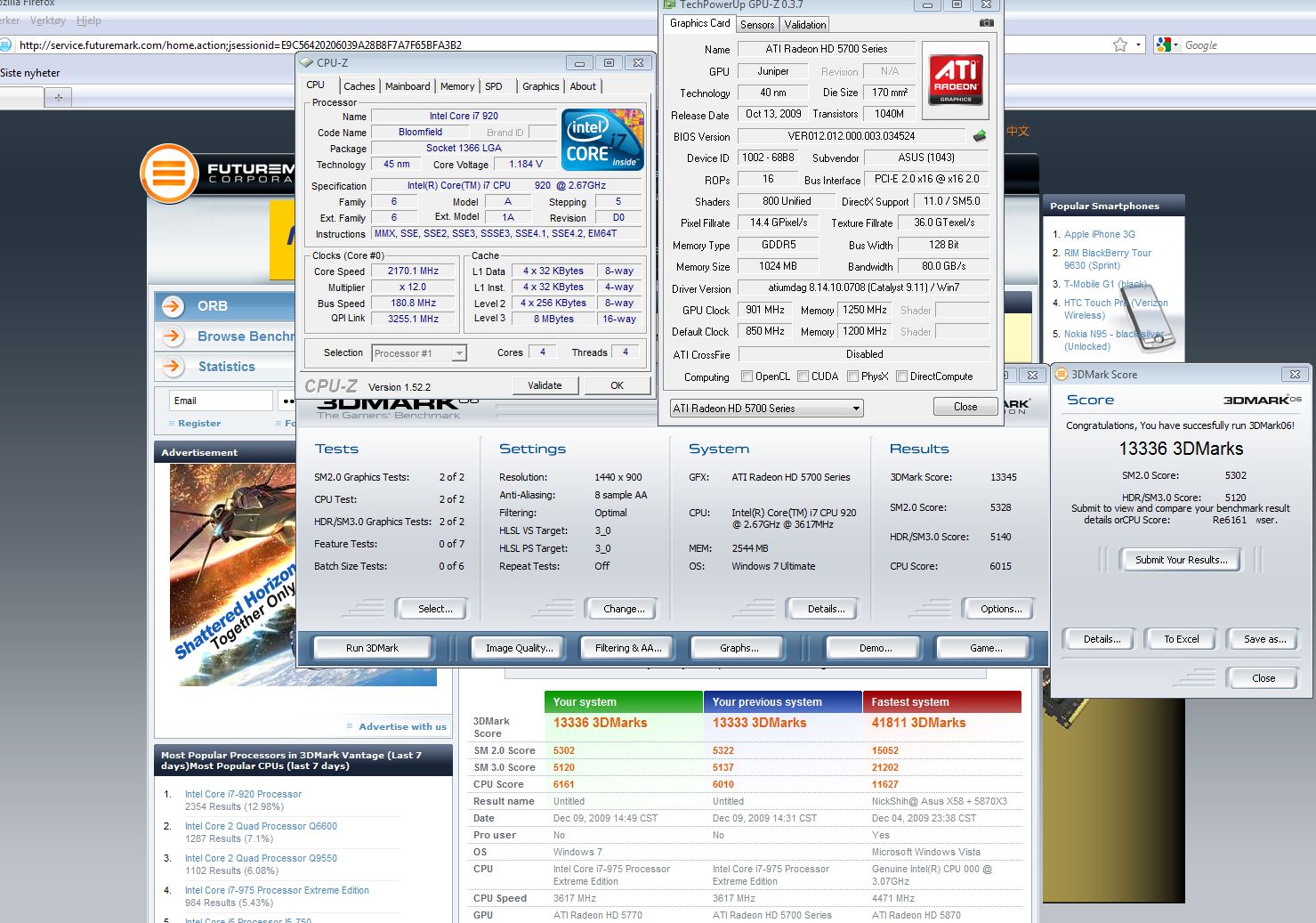Open the SPD tab in CPU-Z
Viewport: 1316px width, 923px height.
[494, 86]
